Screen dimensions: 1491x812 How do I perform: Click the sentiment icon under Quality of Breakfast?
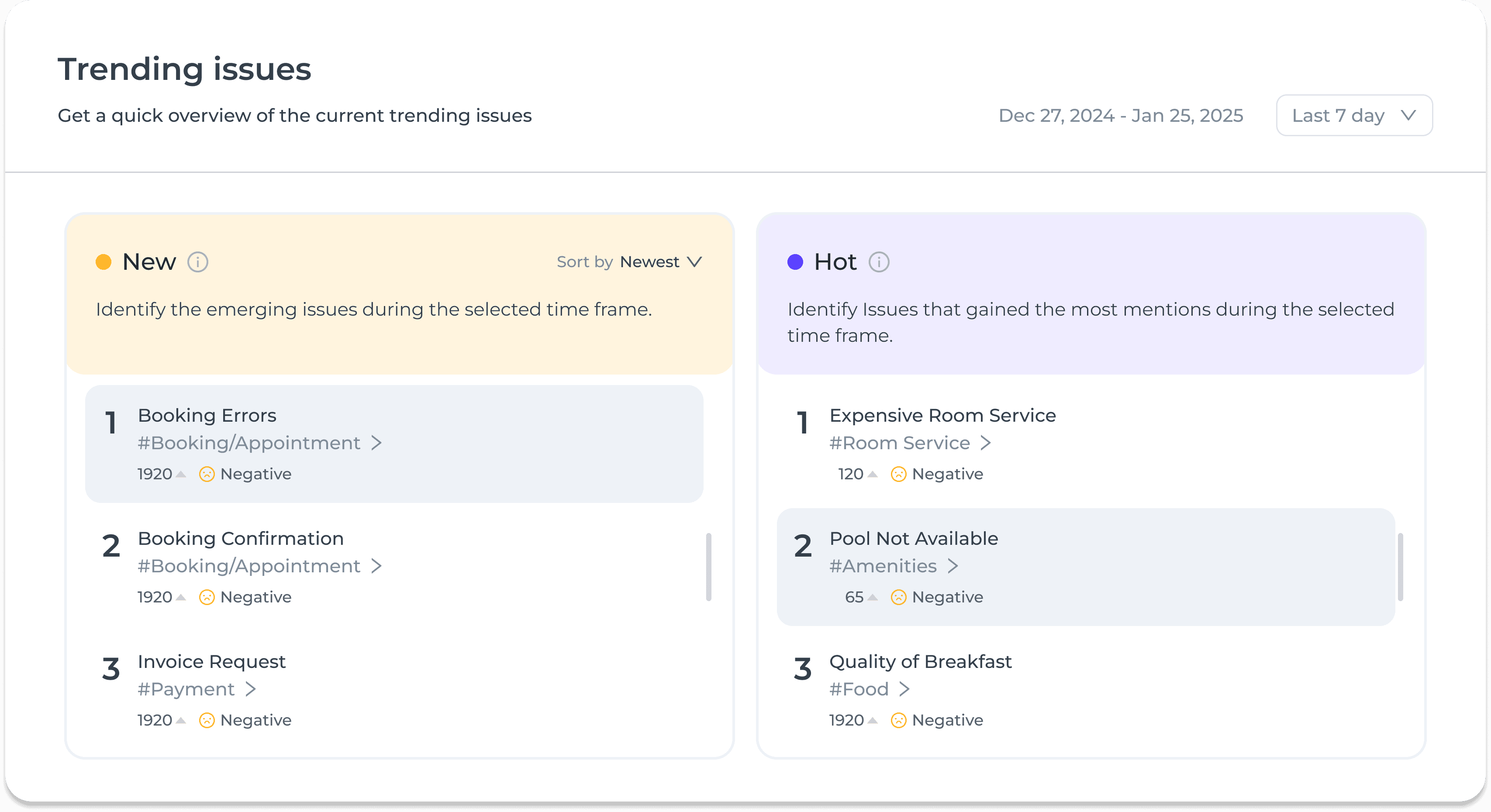(x=898, y=720)
